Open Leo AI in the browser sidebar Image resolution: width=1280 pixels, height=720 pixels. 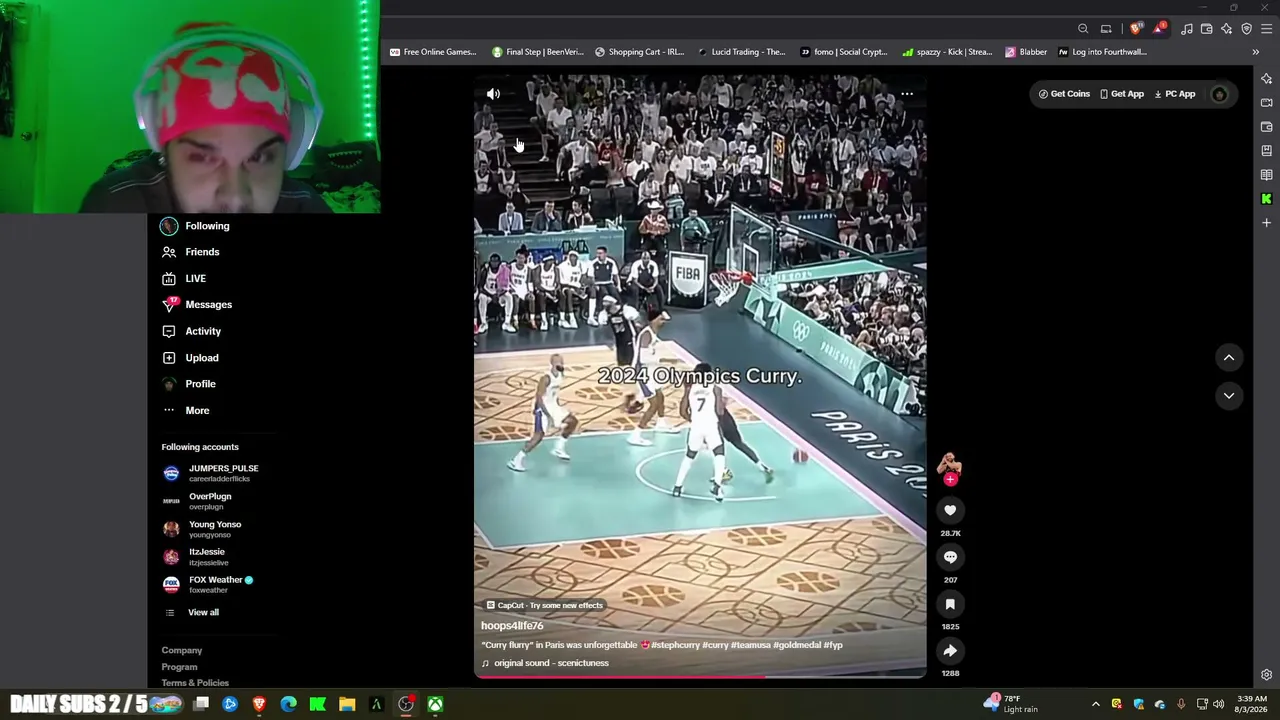[x=1267, y=78]
